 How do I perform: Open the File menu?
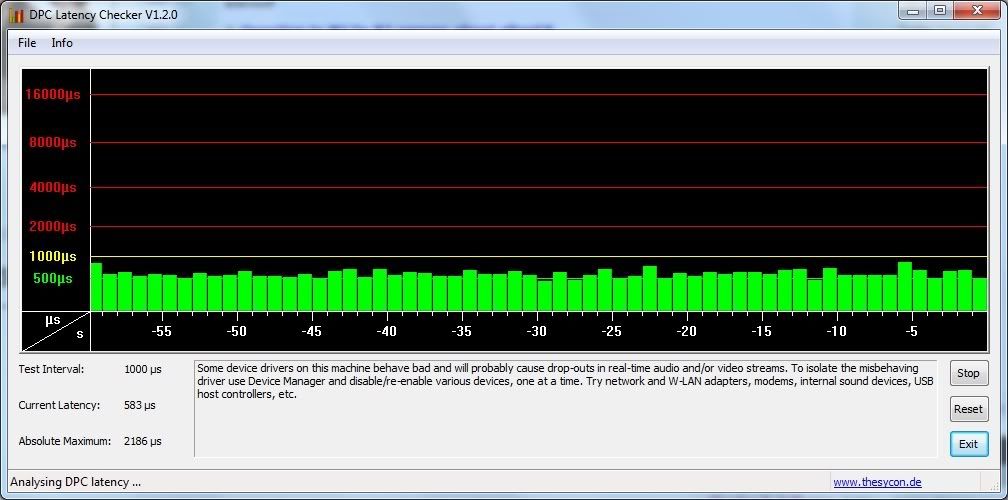[27, 43]
